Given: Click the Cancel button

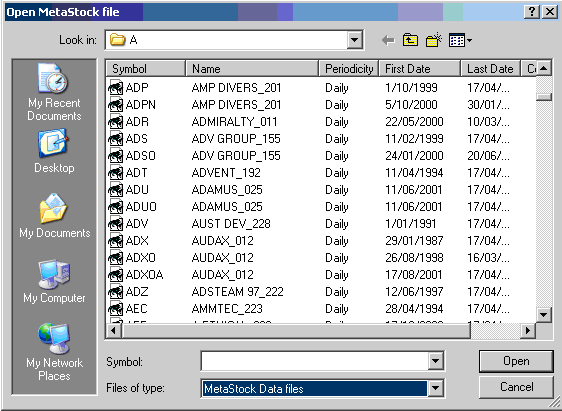Looking at the screenshot, I should (x=516, y=387).
